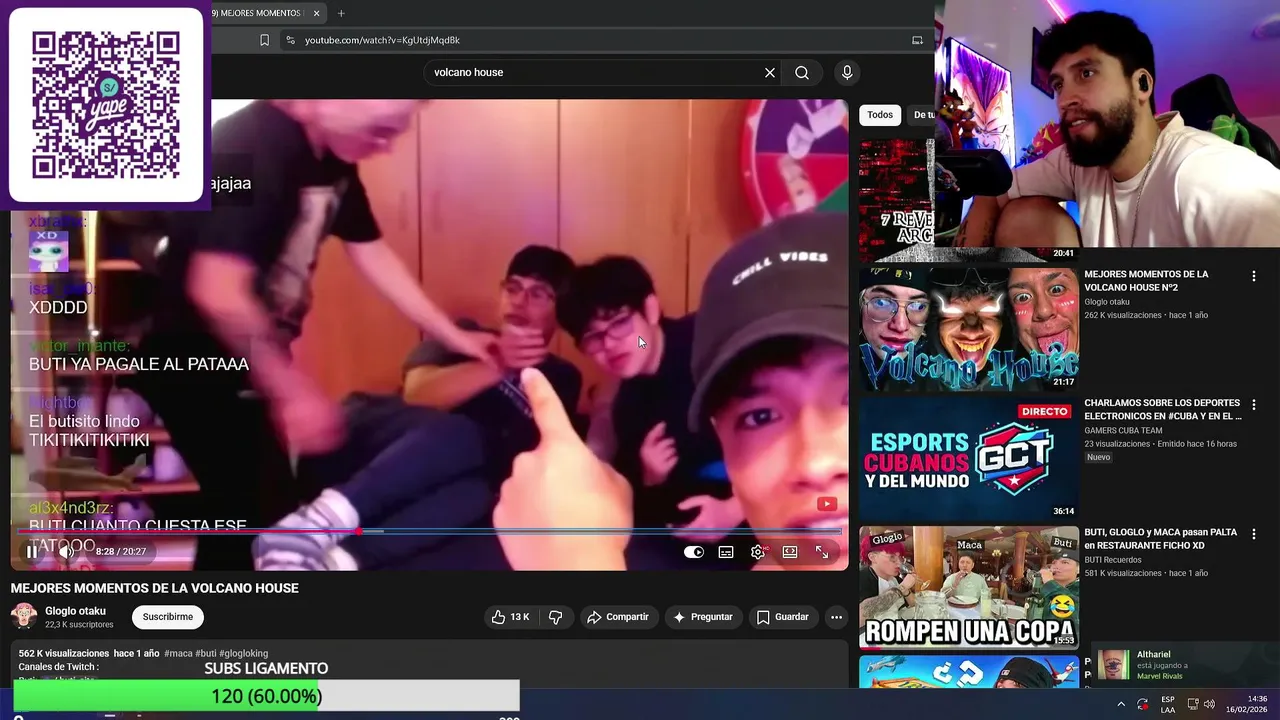Open the Gloglo otaku channel name

[x=75, y=611]
